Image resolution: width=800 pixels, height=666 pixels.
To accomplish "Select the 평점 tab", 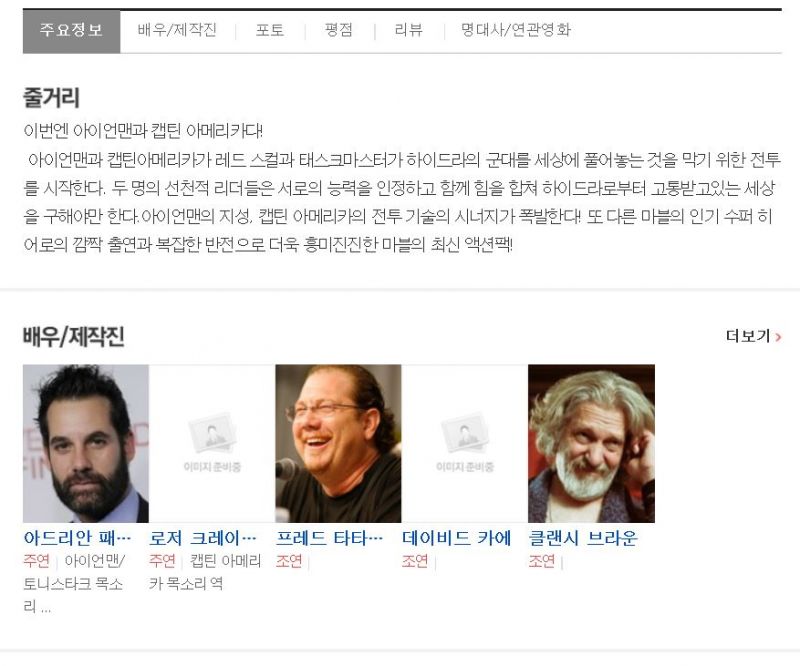I will tap(339, 30).
